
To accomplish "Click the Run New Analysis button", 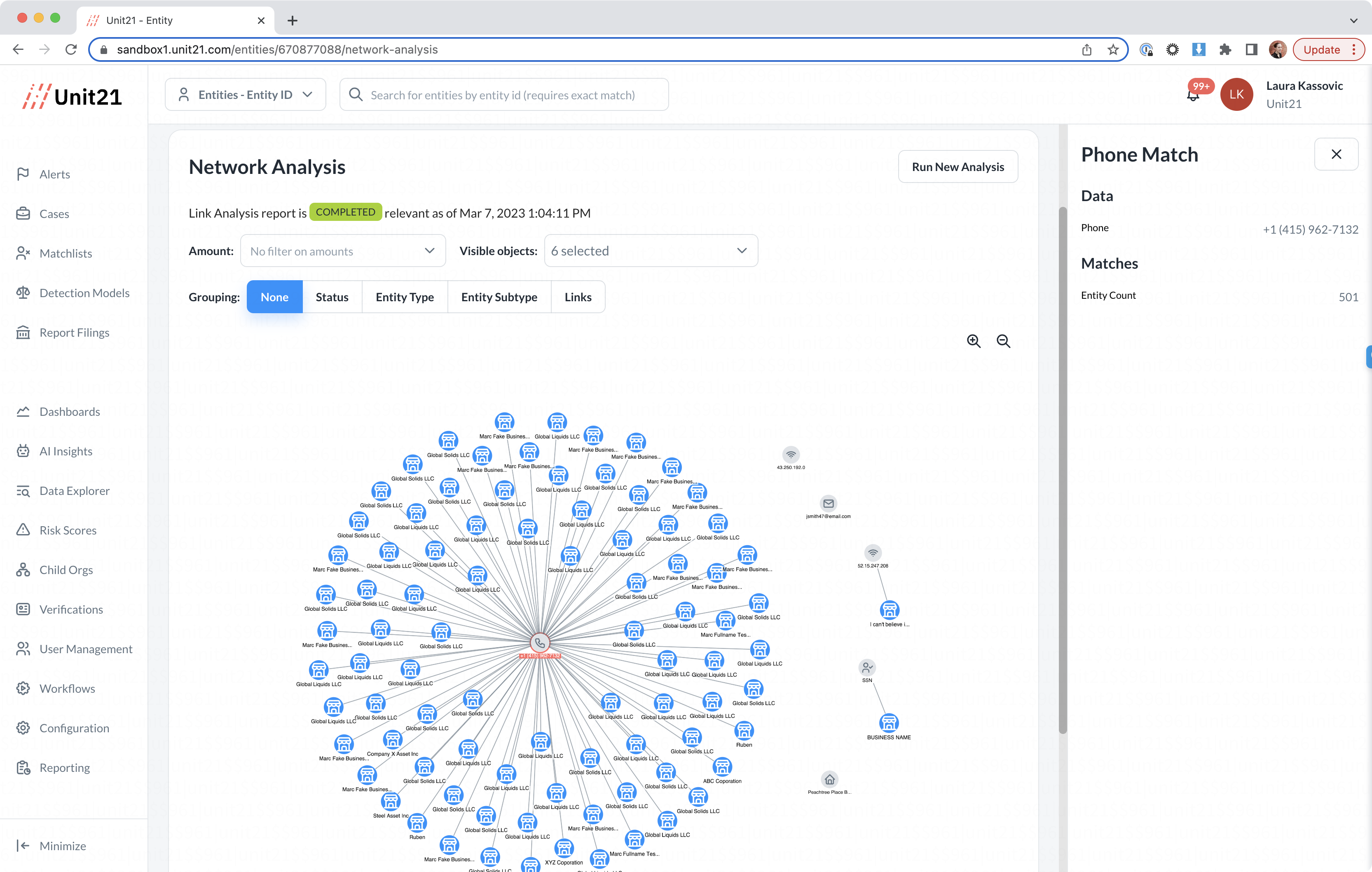I will [957, 167].
